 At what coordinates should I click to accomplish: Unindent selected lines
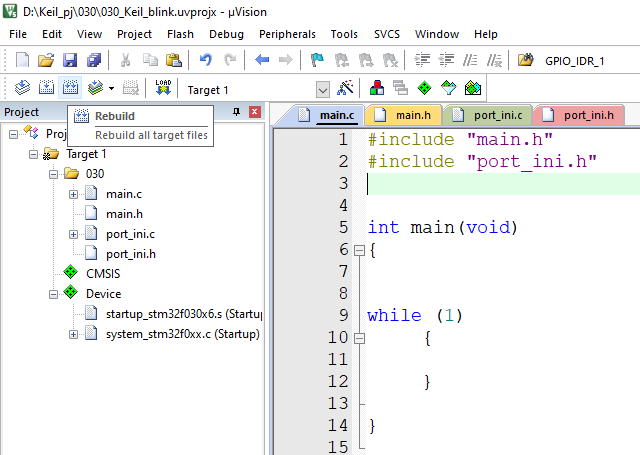click(x=446, y=60)
